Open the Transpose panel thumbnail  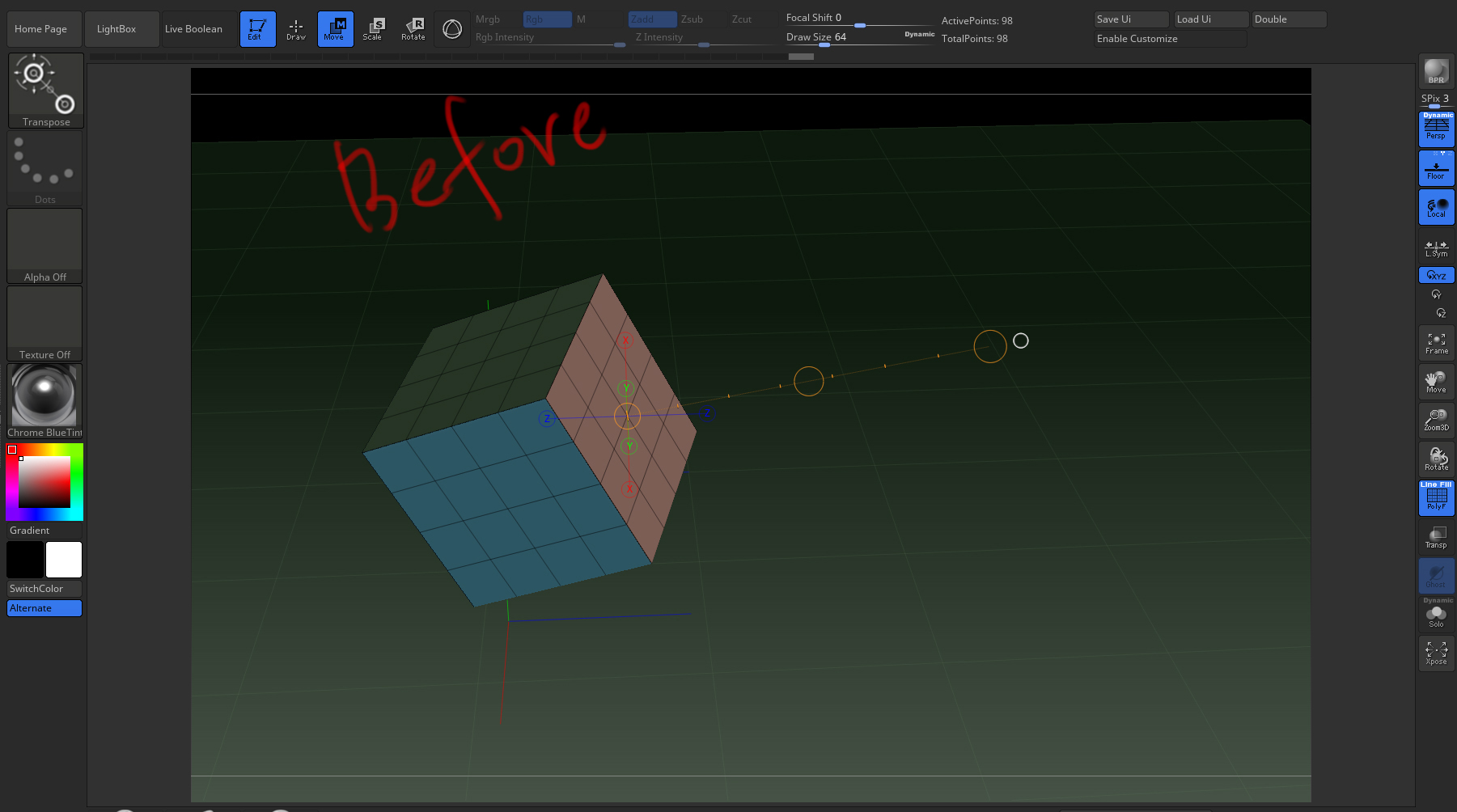click(44, 89)
